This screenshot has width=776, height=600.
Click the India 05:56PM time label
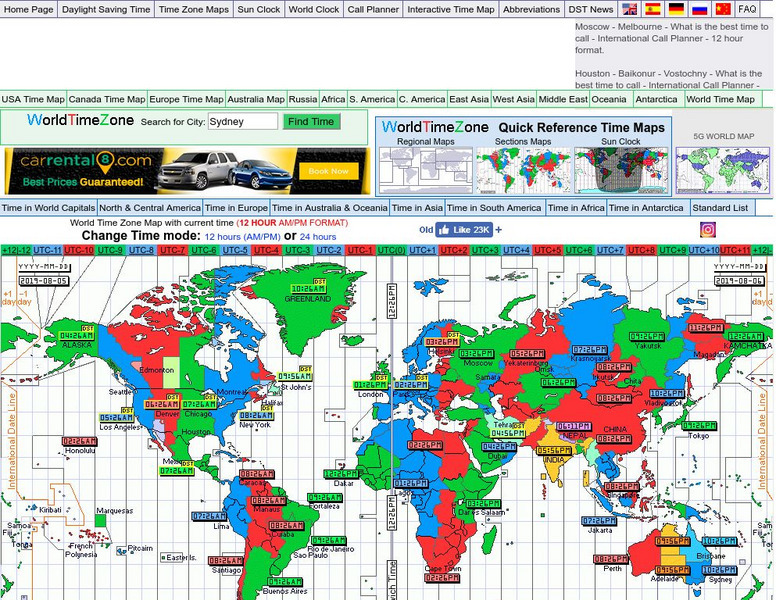(x=554, y=450)
